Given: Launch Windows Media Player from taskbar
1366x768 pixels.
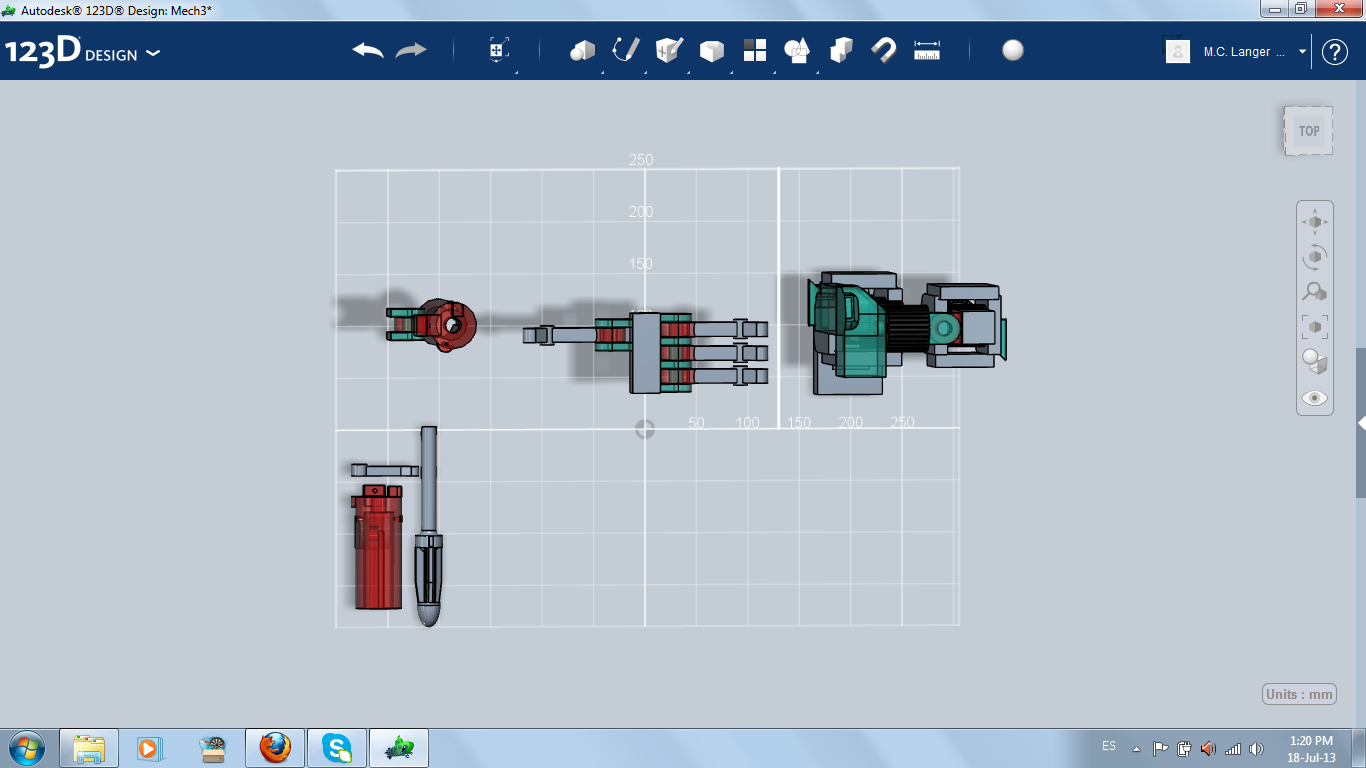Looking at the screenshot, I should pos(148,748).
